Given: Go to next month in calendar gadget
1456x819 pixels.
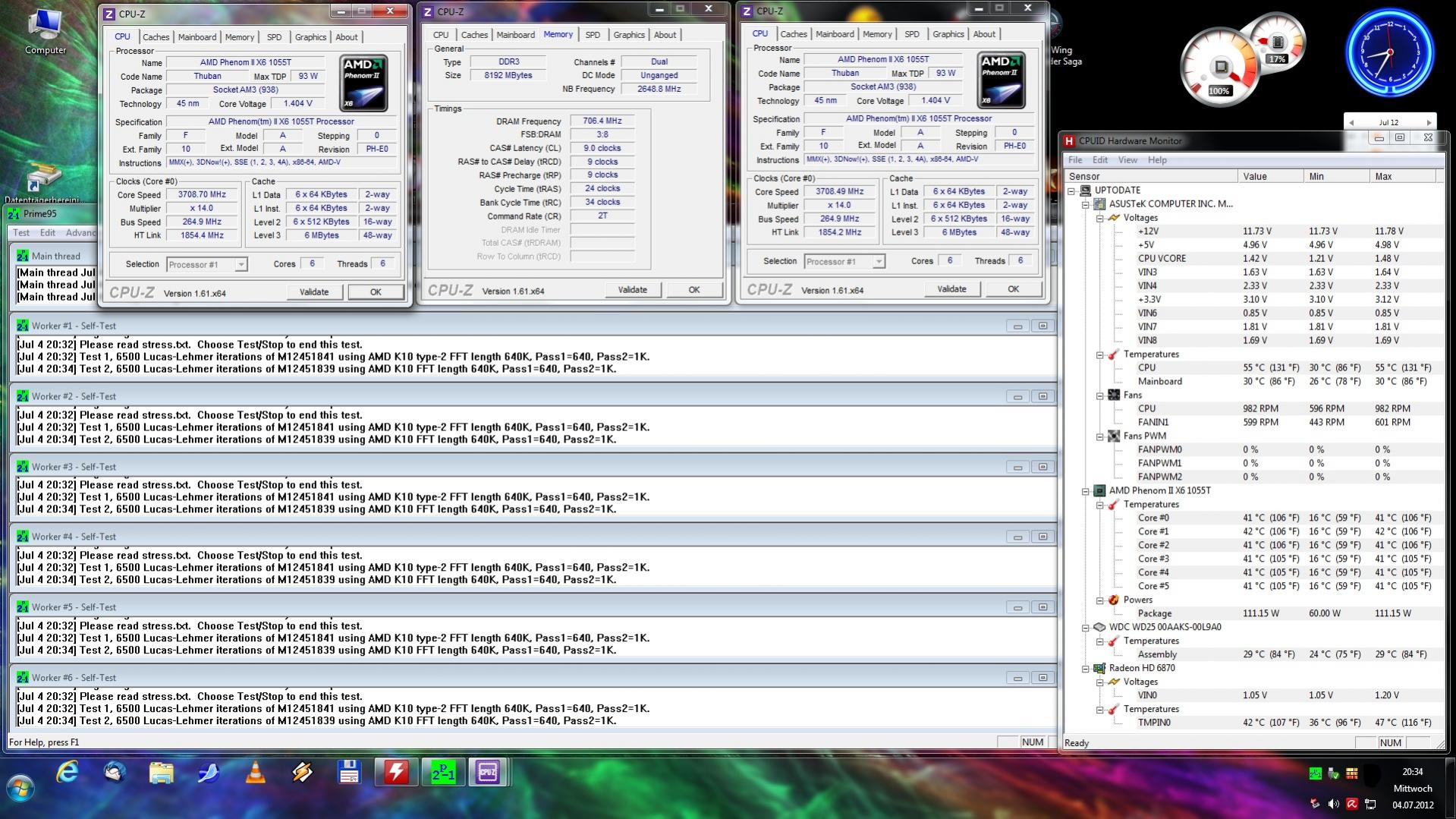Looking at the screenshot, I should (1429, 122).
